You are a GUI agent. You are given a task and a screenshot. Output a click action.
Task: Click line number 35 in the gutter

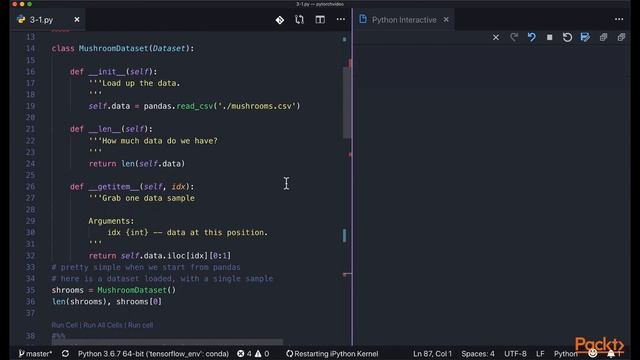click(31, 290)
